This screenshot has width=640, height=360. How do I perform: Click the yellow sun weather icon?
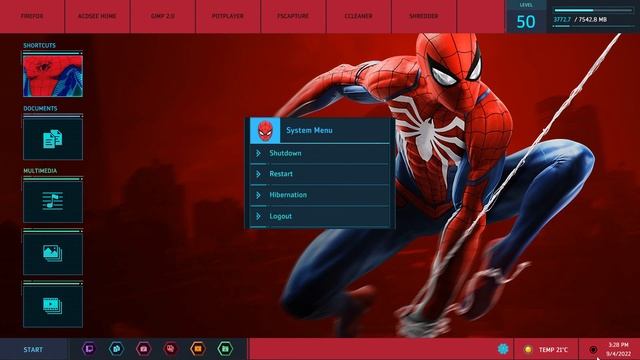click(x=528, y=349)
